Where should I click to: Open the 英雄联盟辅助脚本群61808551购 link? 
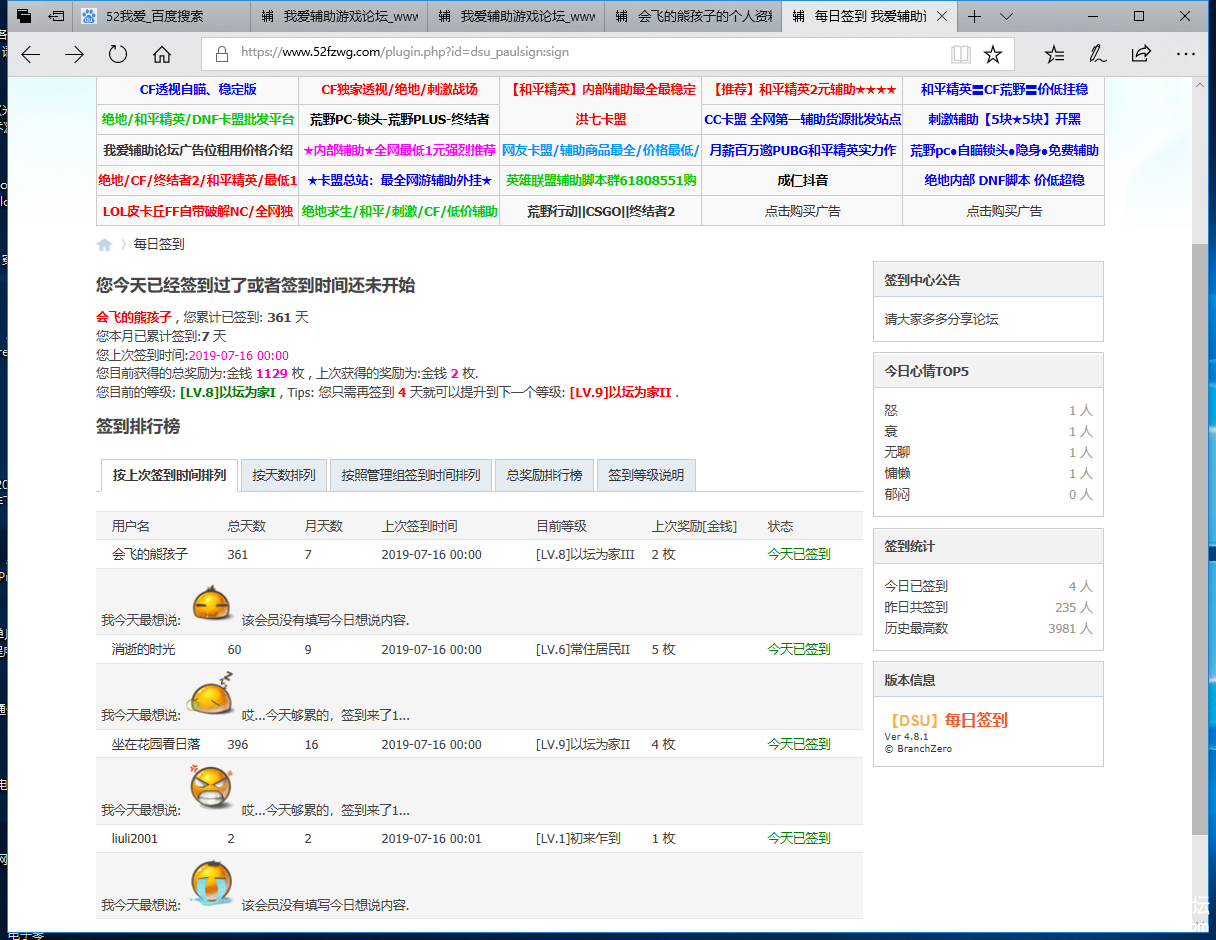click(x=601, y=181)
